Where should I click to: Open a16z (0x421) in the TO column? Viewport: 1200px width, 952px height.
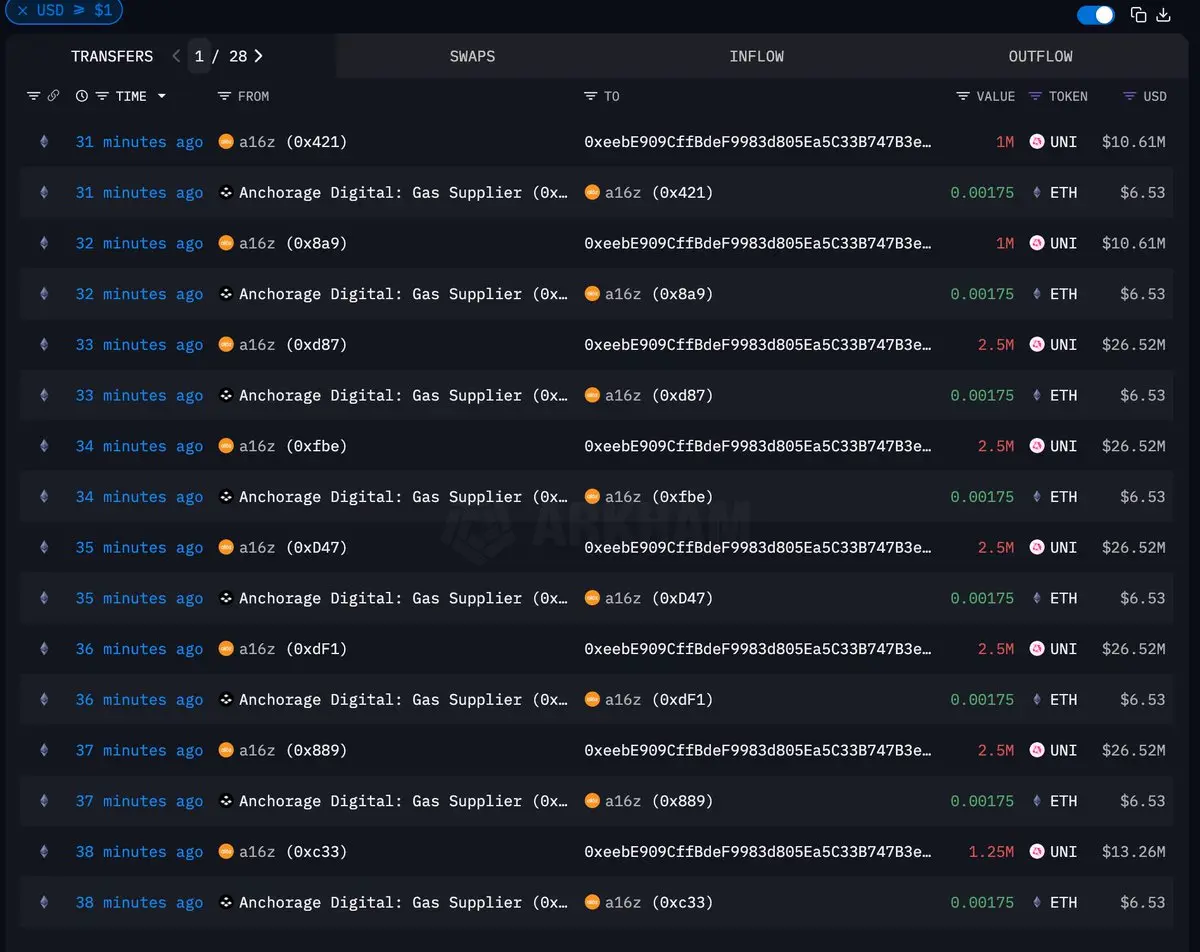coord(659,192)
